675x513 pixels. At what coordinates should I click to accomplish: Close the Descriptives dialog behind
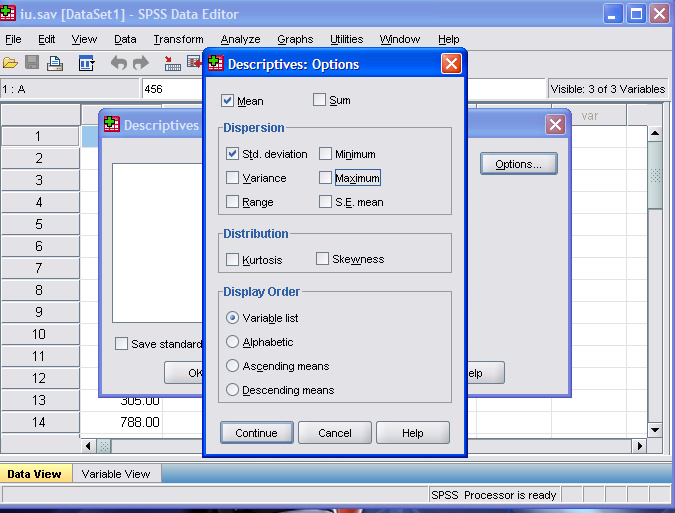tap(555, 125)
